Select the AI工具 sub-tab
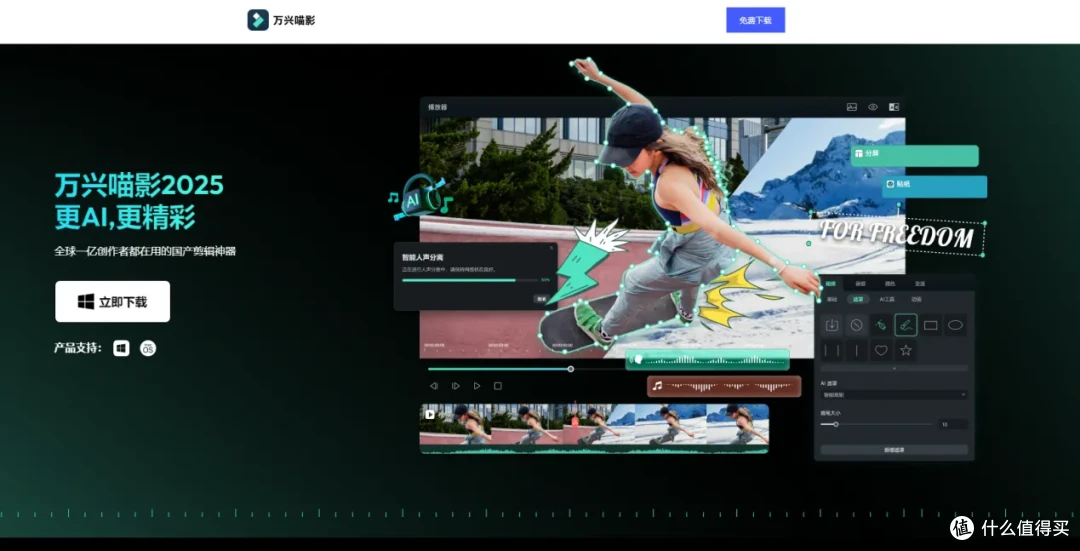Screen dimensions: 1080x551 [887, 300]
